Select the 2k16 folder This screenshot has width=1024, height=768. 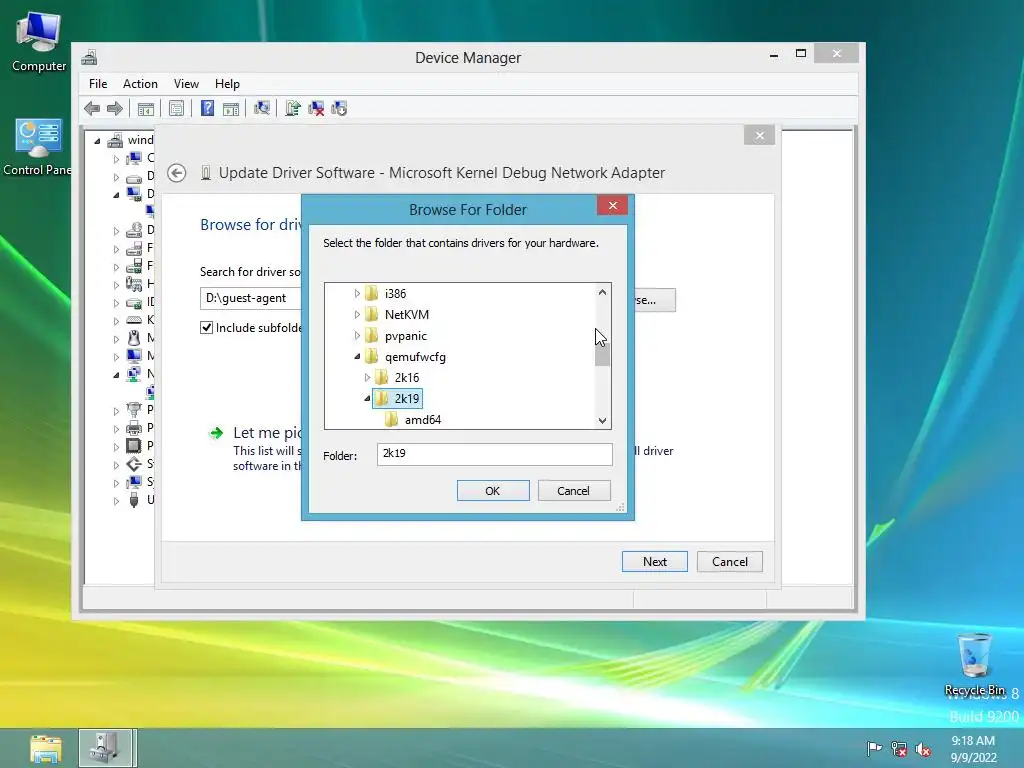(x=406, y=377)
